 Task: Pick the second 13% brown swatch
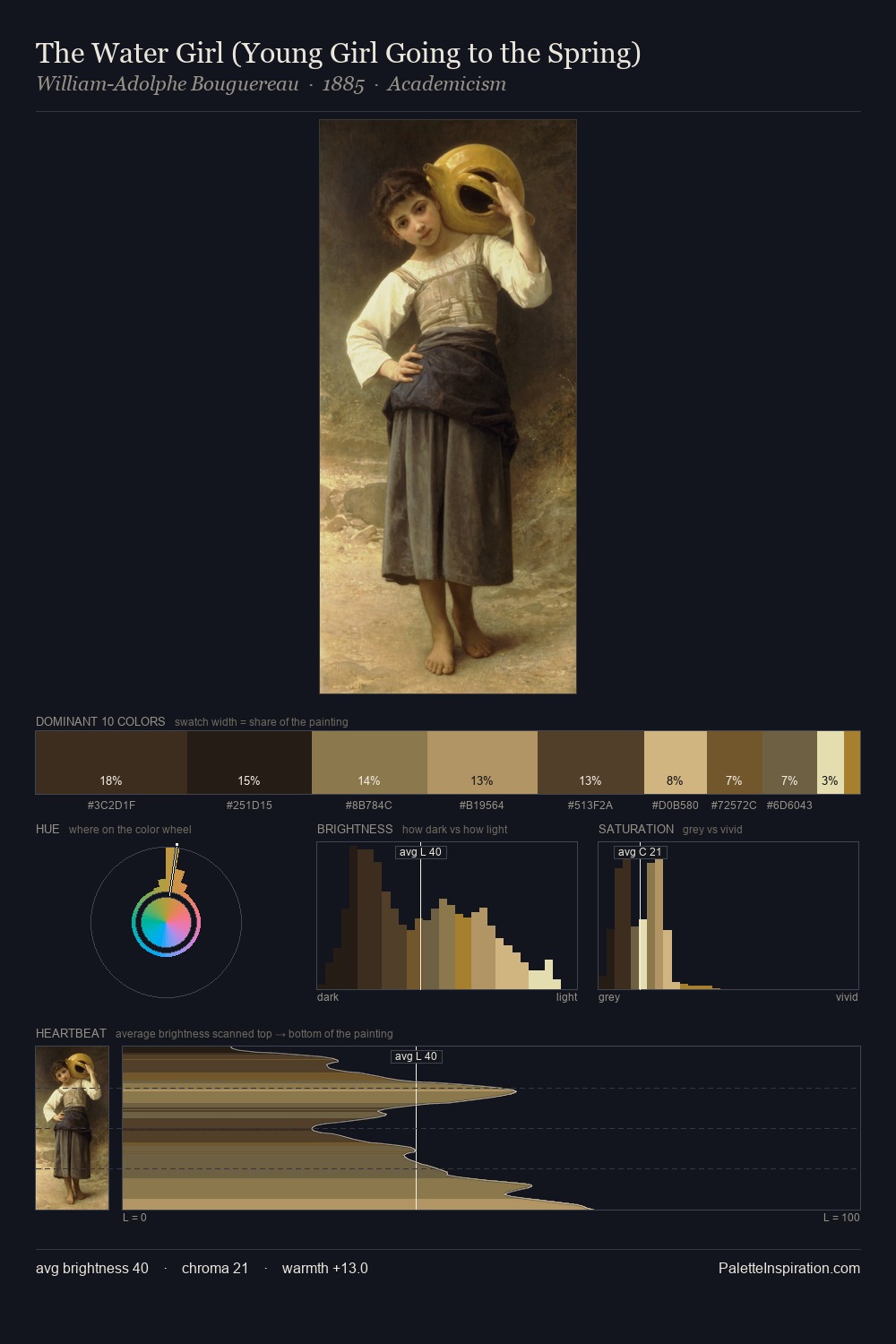pyautogui.click(x=590, y=762)
